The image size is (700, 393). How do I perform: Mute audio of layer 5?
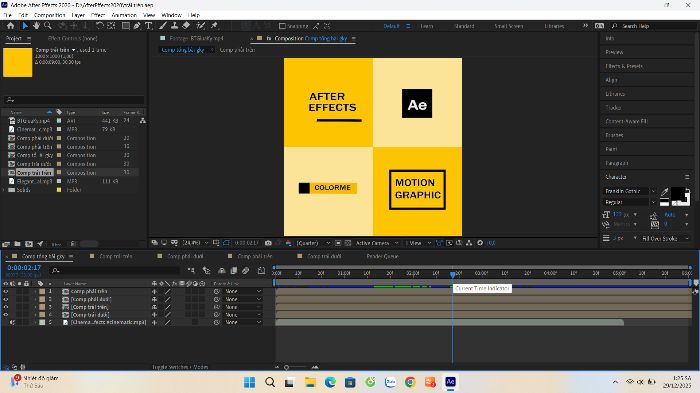click(12, 322)
